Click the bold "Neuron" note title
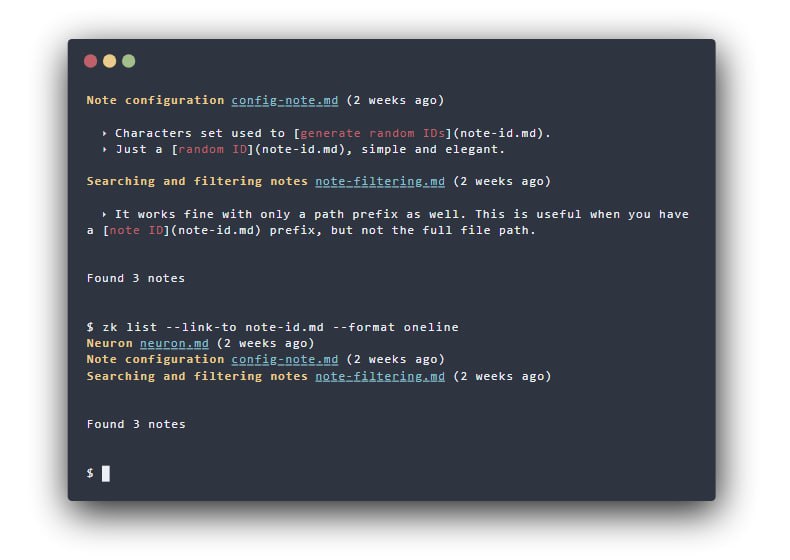This screenshot has height=560, width=790. pyautogui.click(x=109, y=343)
